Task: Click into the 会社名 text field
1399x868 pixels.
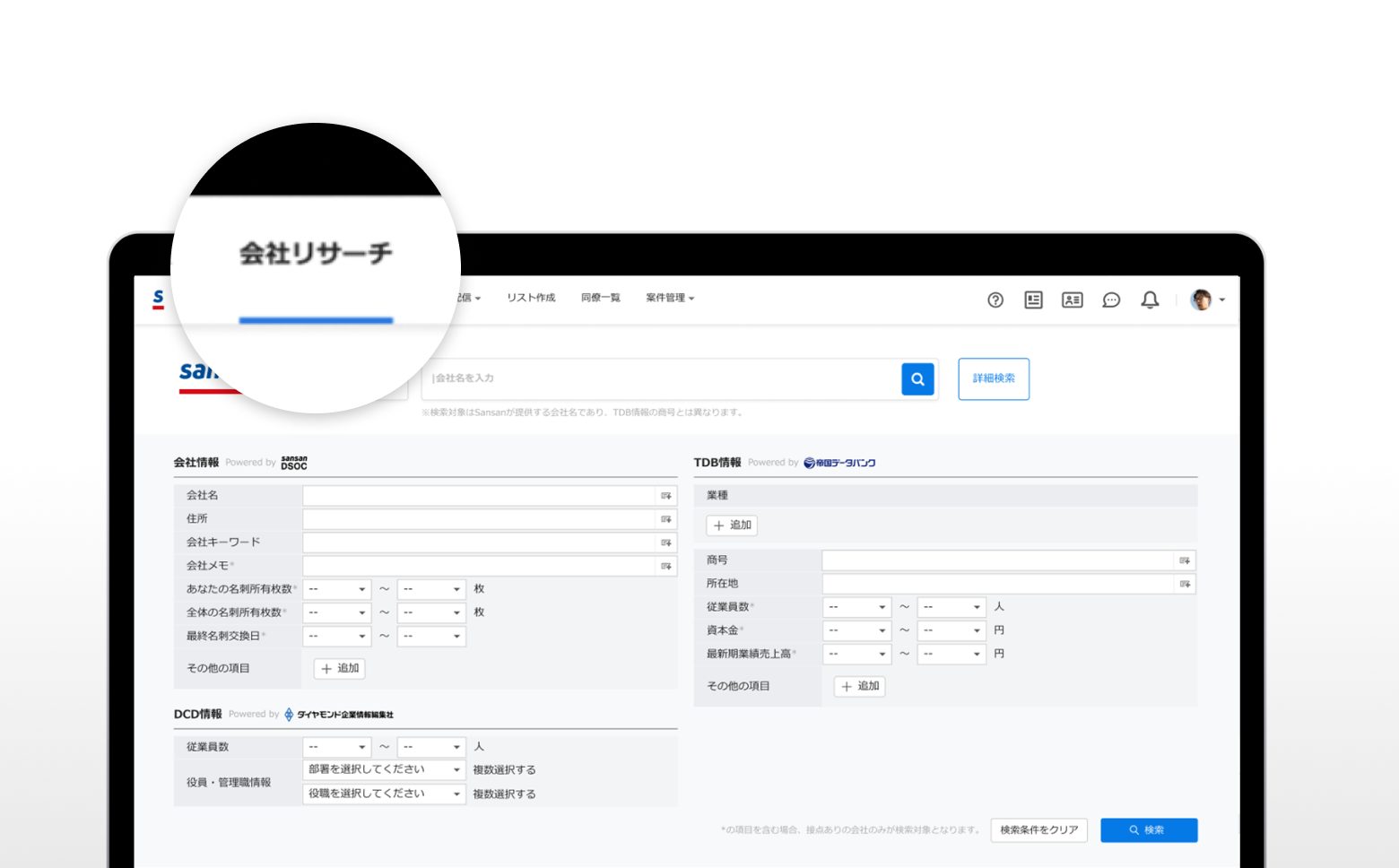Action: 480,496
